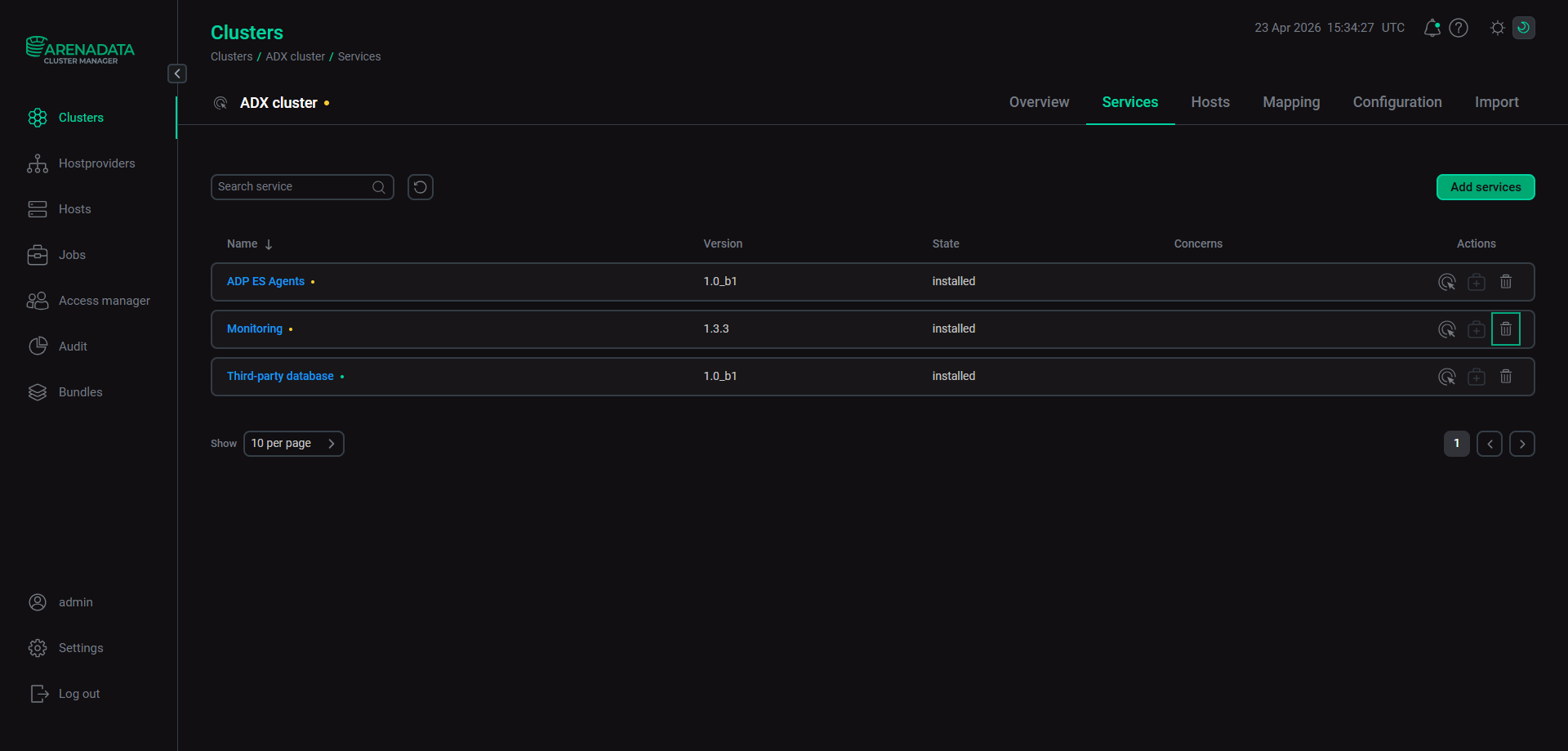Select page 1 in pagination

click(x=1457, y=444)
